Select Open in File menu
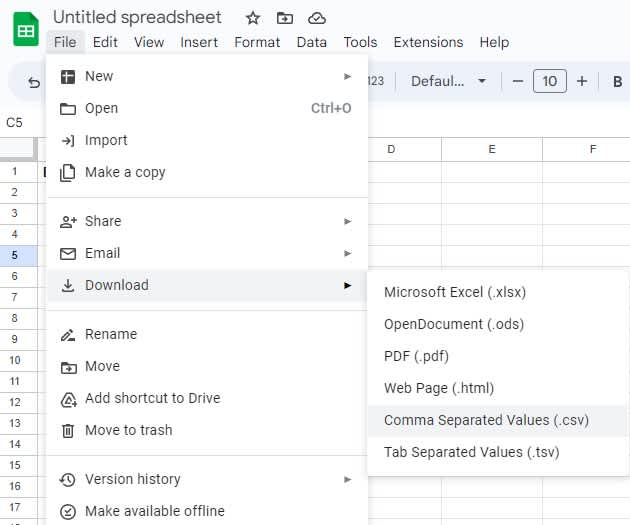630x525 pixels. tap(207, 108)
